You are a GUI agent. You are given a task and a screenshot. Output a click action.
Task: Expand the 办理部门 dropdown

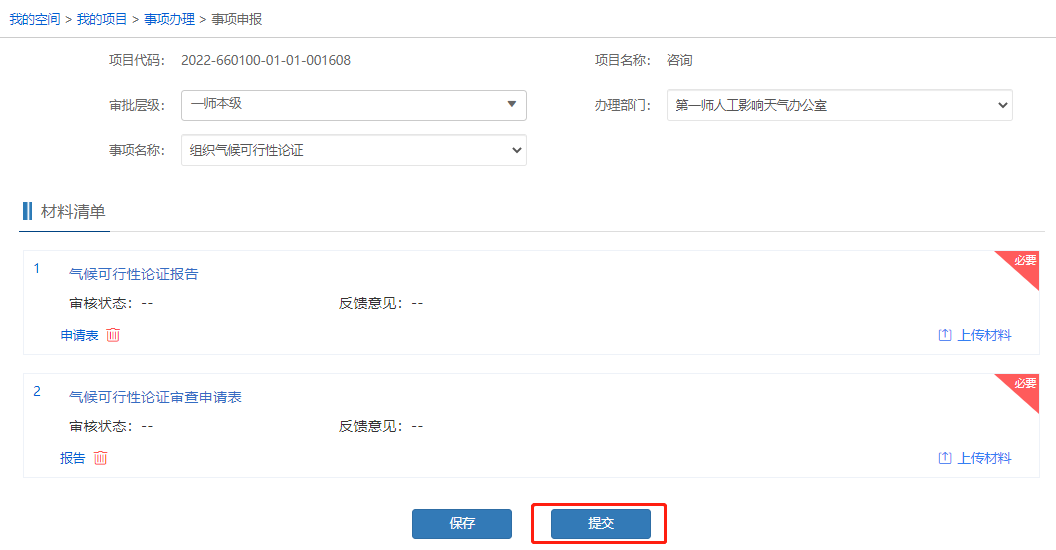point(839,105)
